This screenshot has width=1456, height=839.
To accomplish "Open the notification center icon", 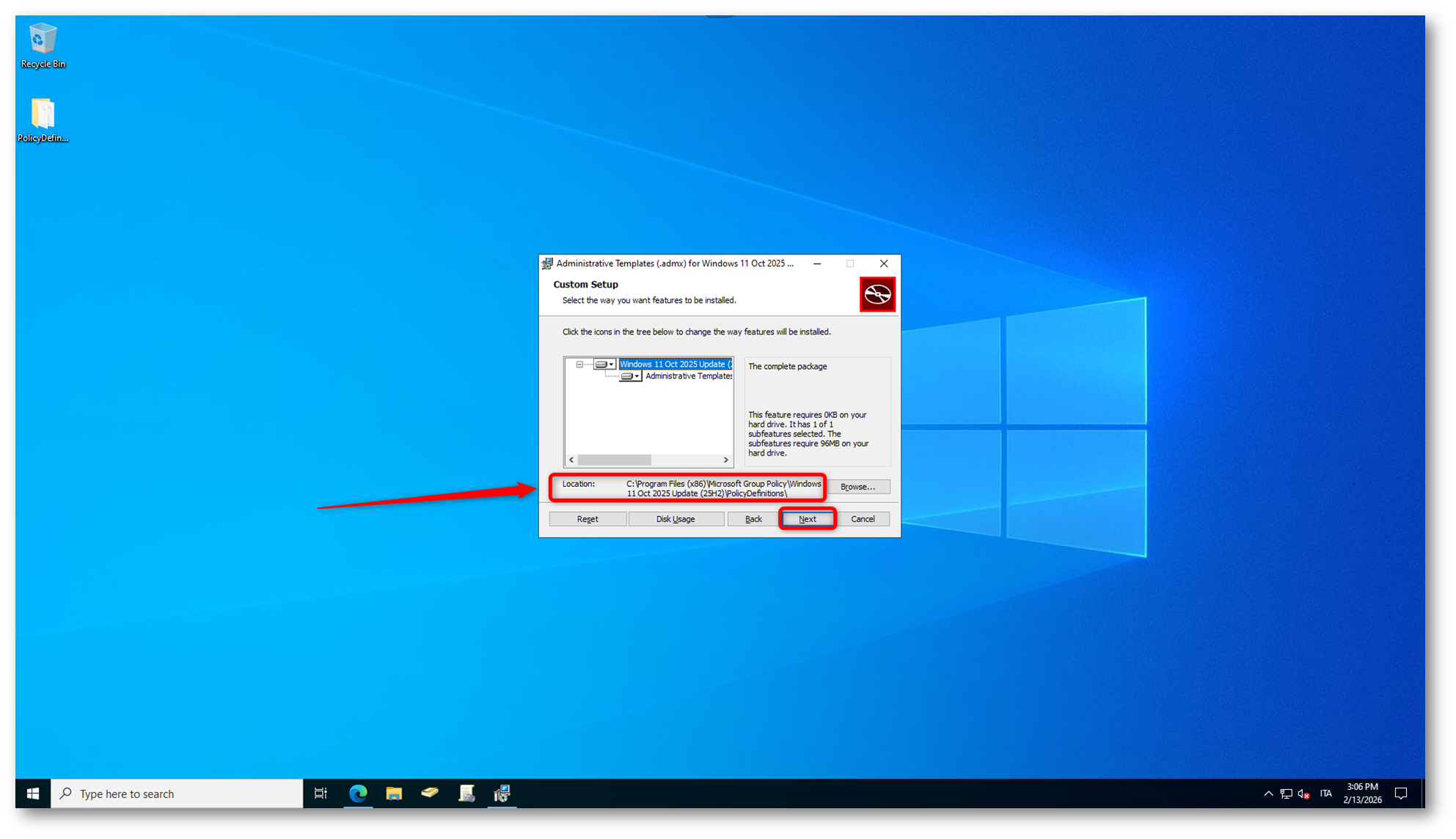I will [x=1401, y=794].
